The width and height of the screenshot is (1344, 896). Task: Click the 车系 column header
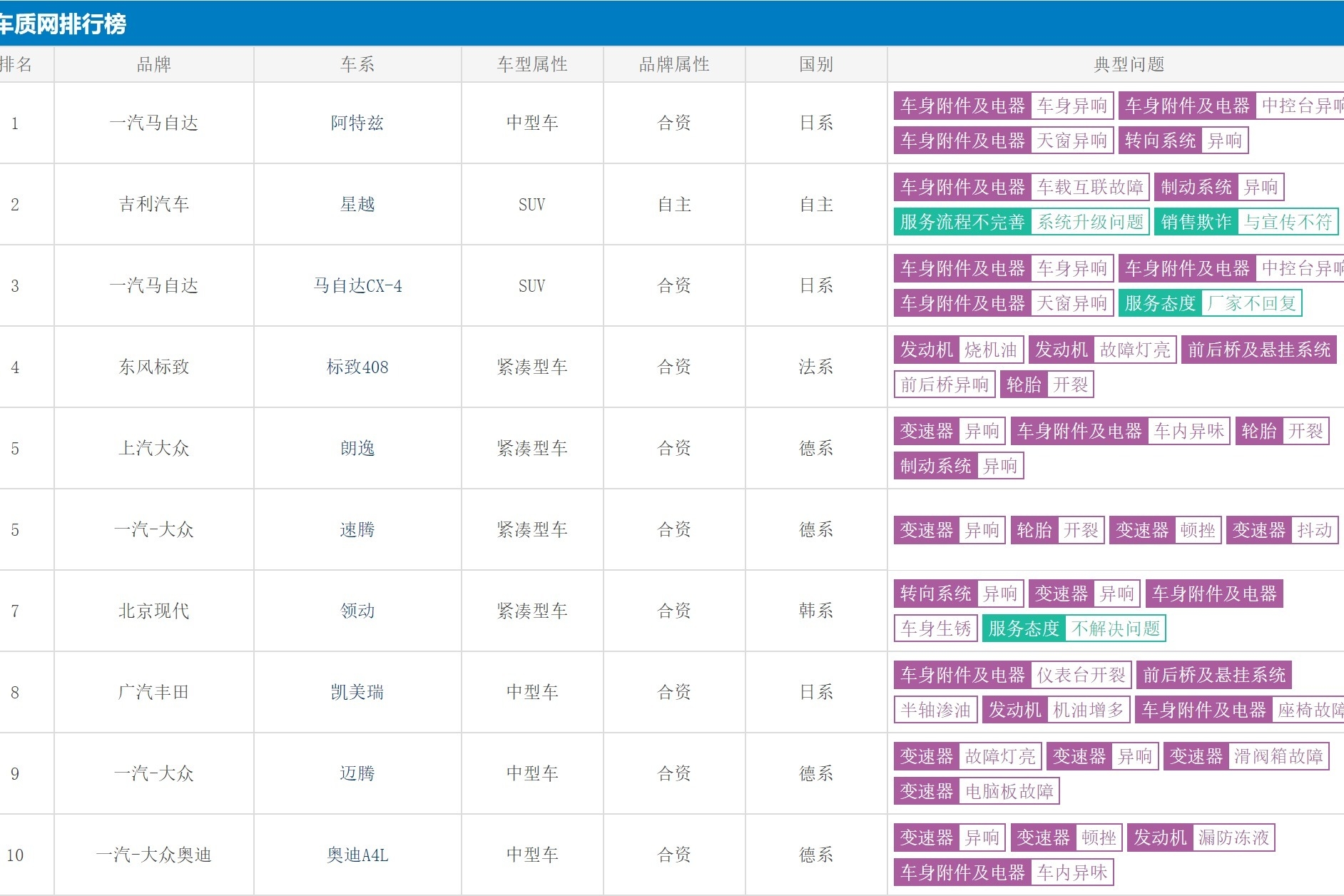tap(357, 65)
